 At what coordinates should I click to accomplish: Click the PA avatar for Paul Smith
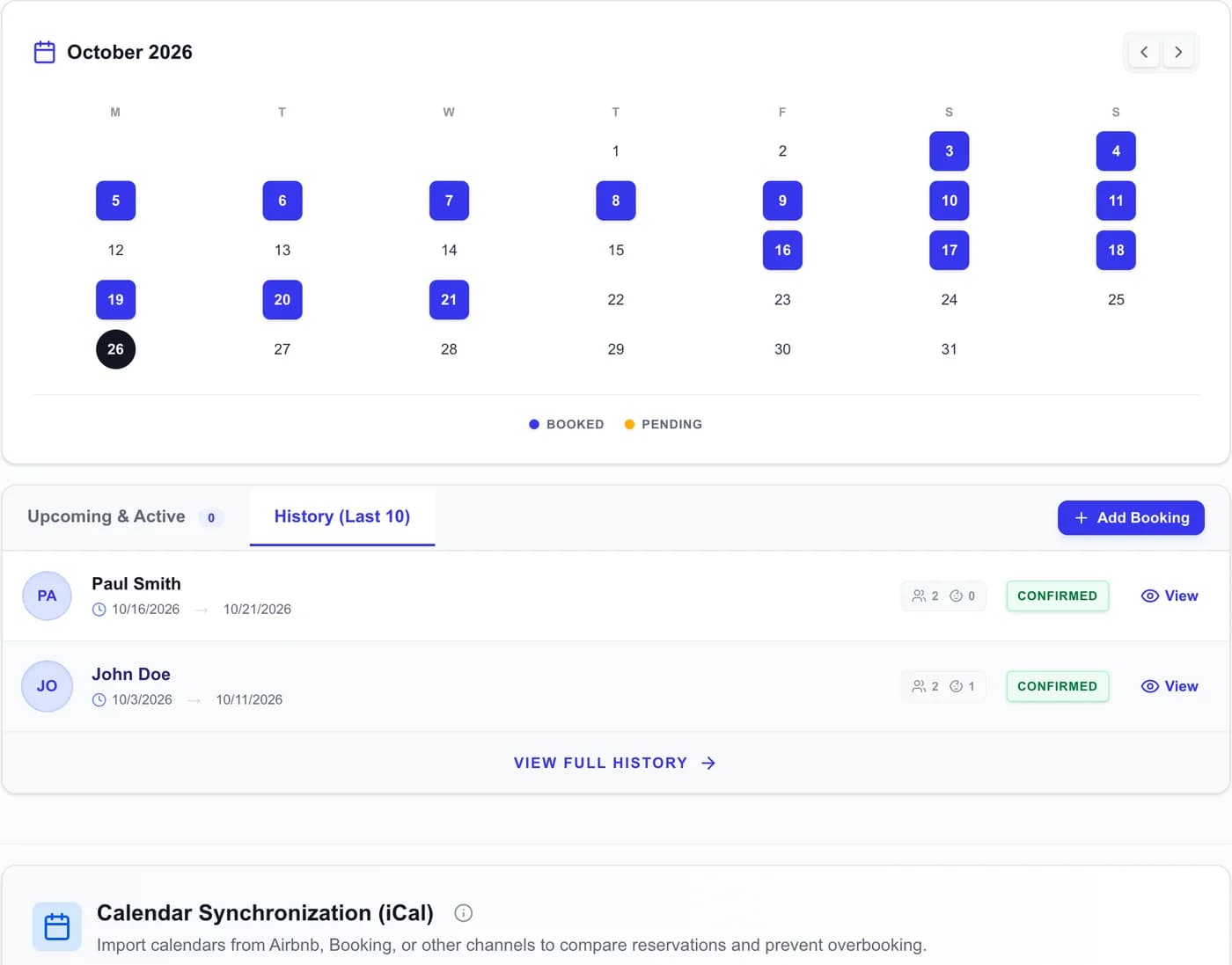[47, 596]
